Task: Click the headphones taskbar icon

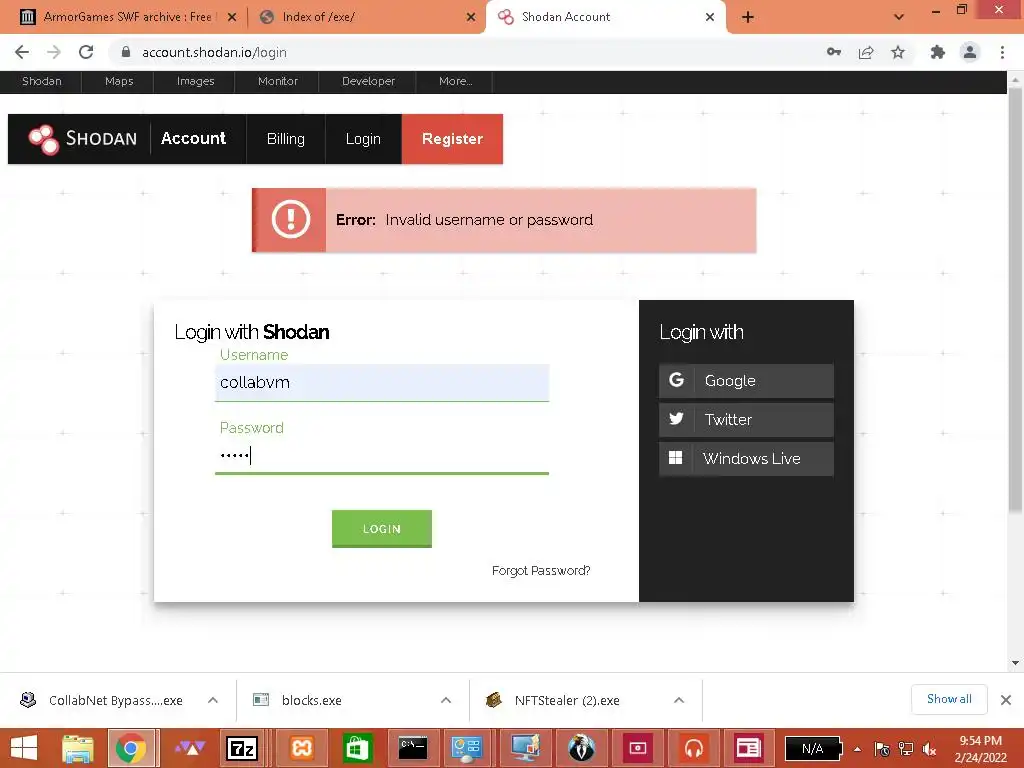Action: (694, 748)
